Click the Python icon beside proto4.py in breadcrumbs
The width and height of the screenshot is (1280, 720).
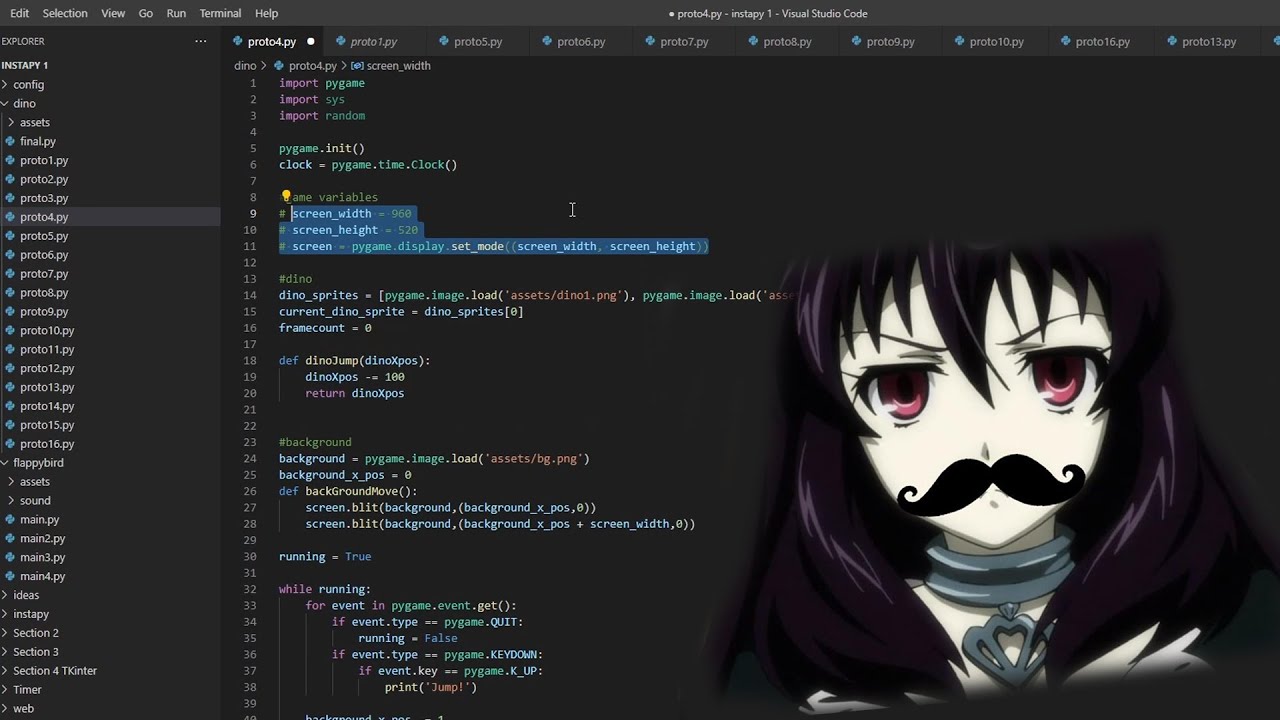click(x=279, y=65)
